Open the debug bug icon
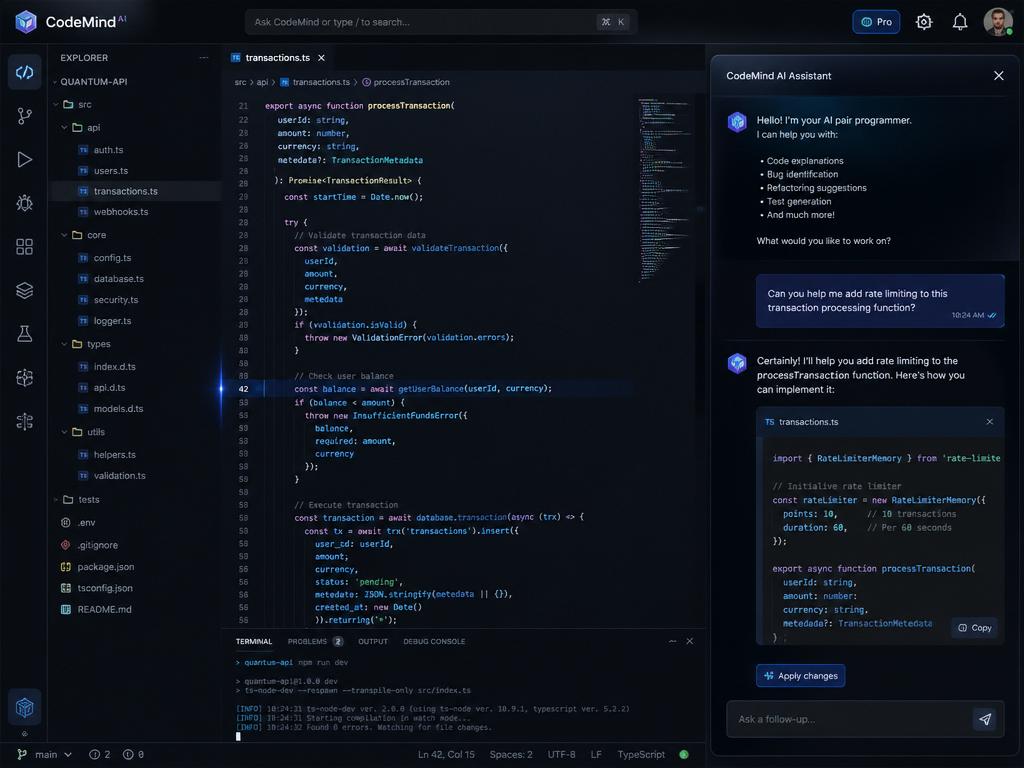1024x768 pixels. click(25, 203)
